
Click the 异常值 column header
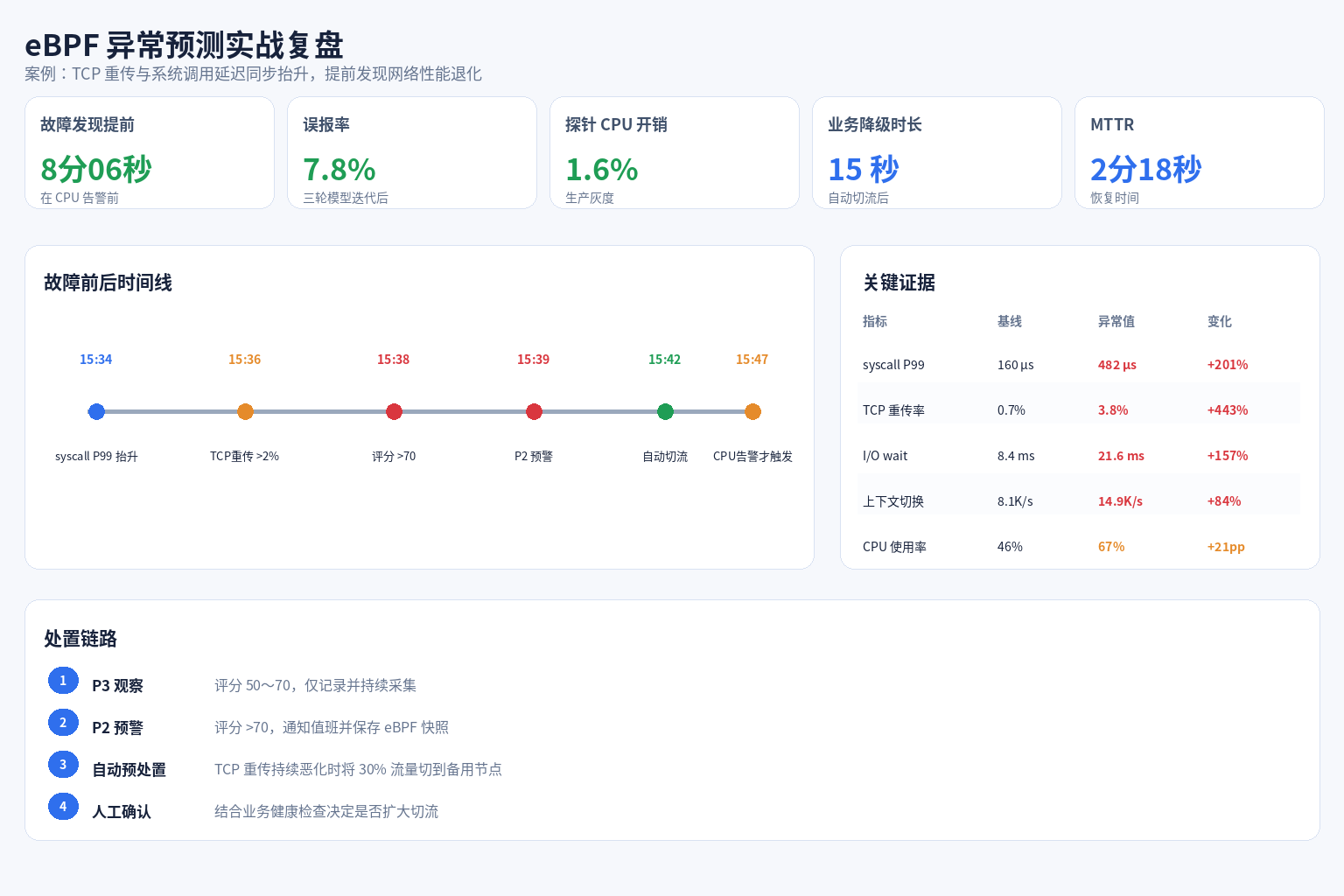[x=1116, y=321]
